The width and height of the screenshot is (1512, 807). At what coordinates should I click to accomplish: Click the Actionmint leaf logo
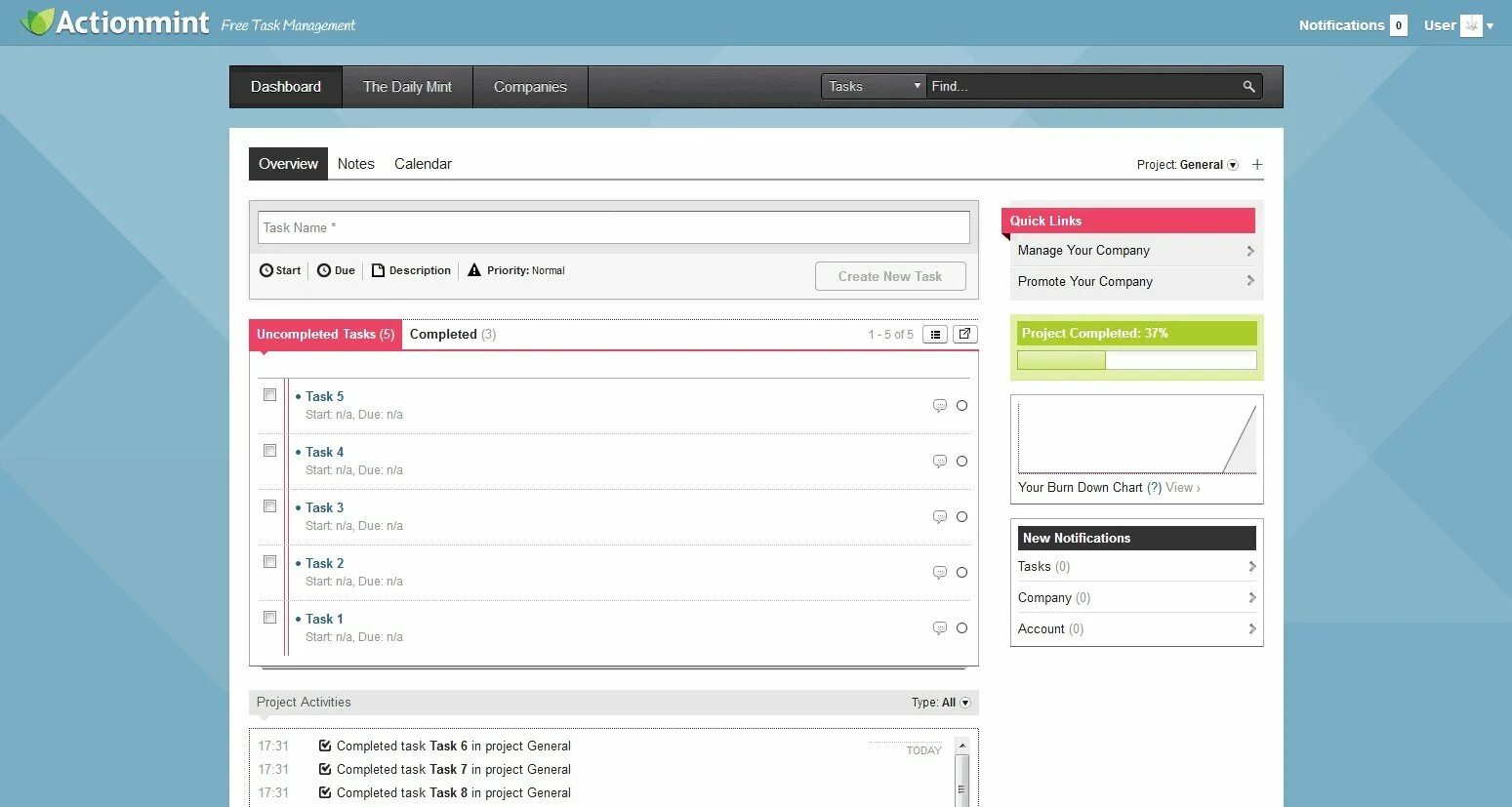pos(37,21)
